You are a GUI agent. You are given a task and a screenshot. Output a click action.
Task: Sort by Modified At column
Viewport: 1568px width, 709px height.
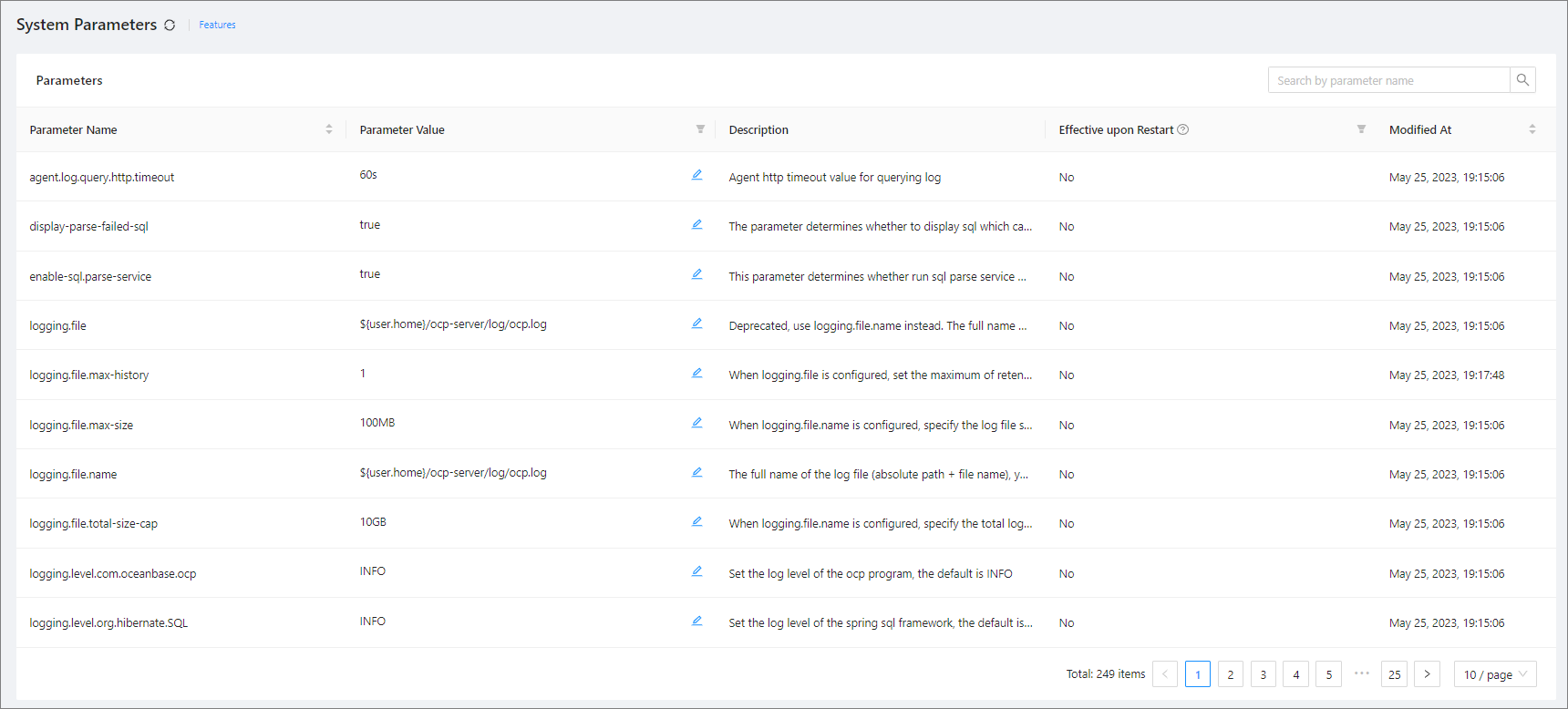coord(1532,129)
